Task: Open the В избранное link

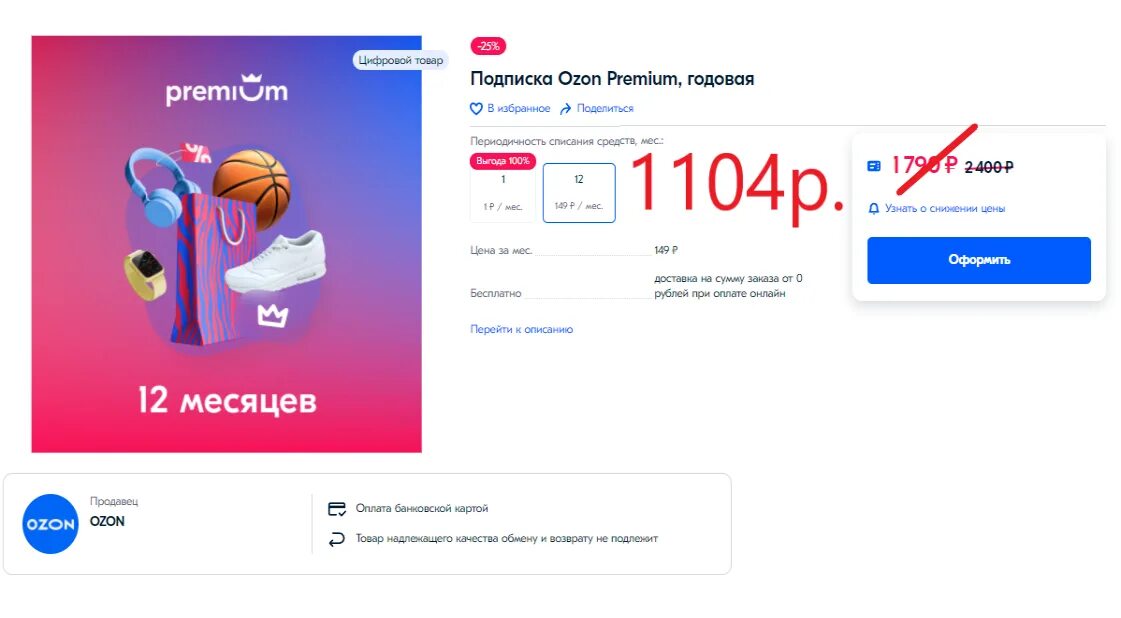Action: pyautogui.click(x=519, y=109)
